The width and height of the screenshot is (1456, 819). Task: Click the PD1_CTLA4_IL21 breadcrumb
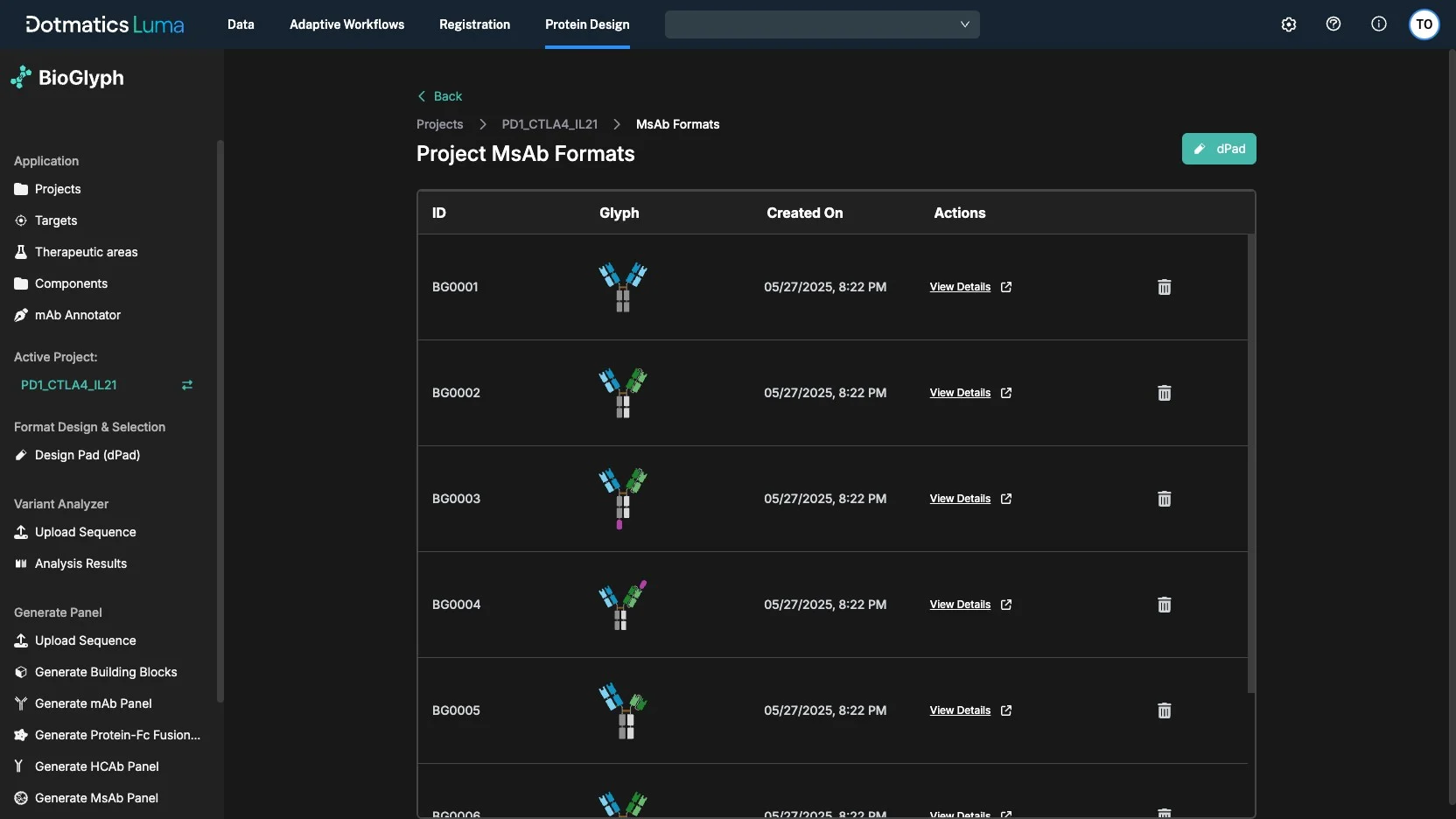click(x=549, y=124)
